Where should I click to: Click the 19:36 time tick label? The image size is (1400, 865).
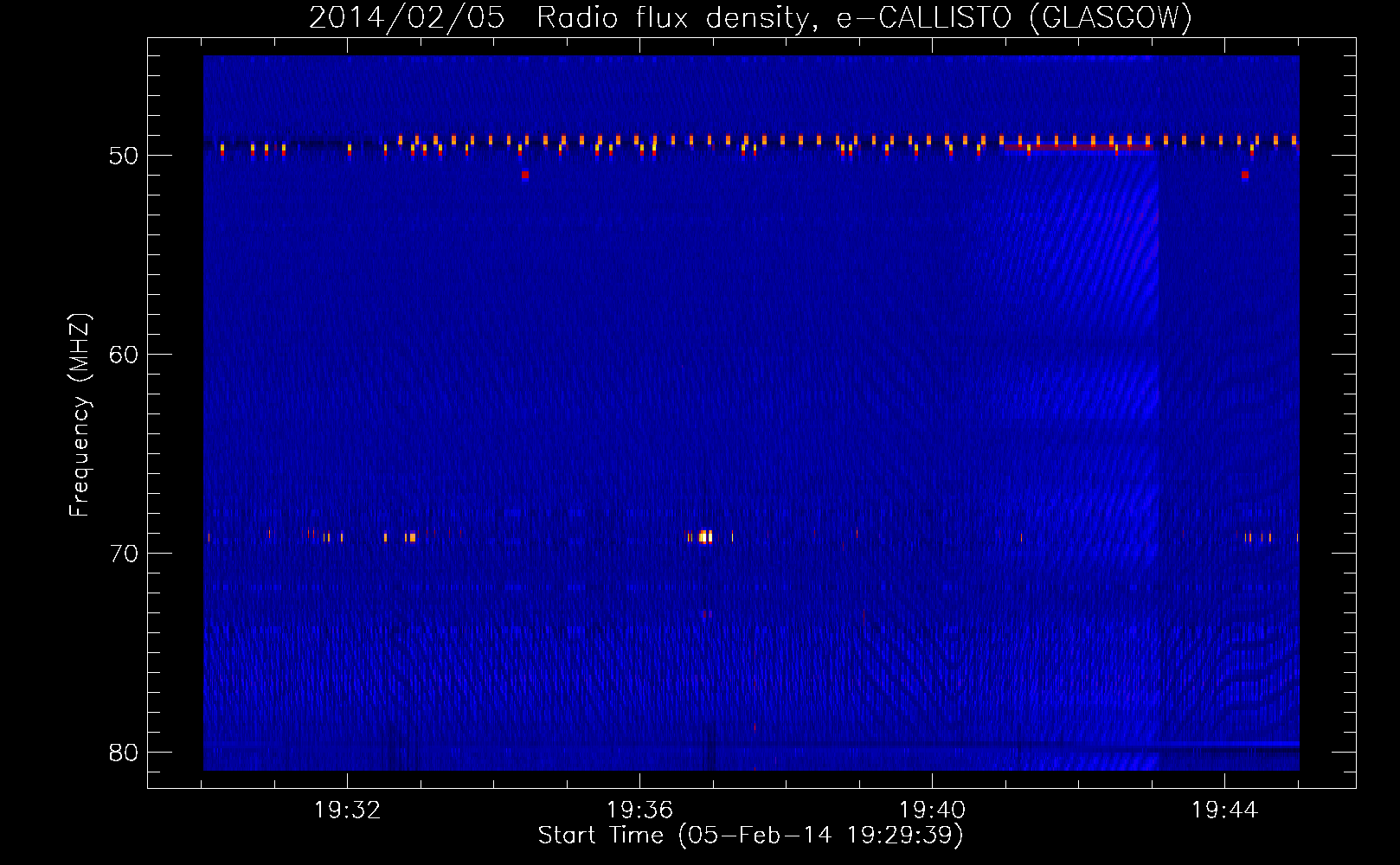coord(639,811)
